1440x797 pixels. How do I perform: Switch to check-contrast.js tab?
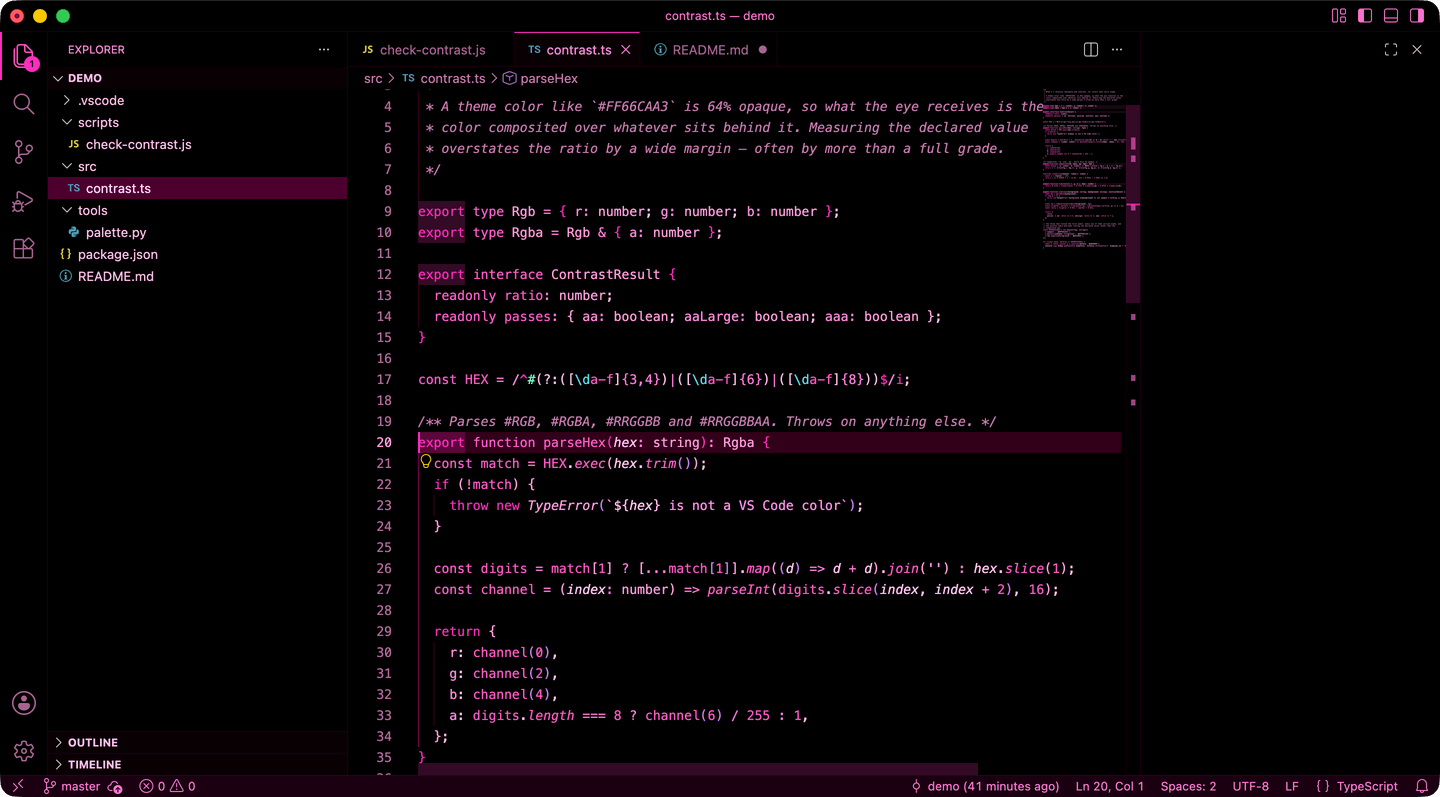pyautogui.click(x=432, y=49)
